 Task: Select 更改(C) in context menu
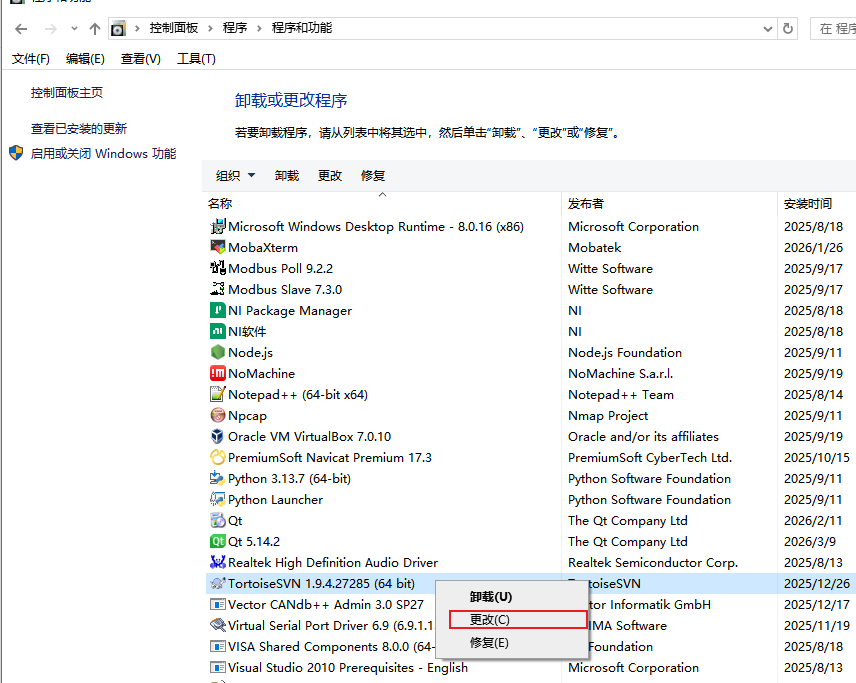click(518, 620)
